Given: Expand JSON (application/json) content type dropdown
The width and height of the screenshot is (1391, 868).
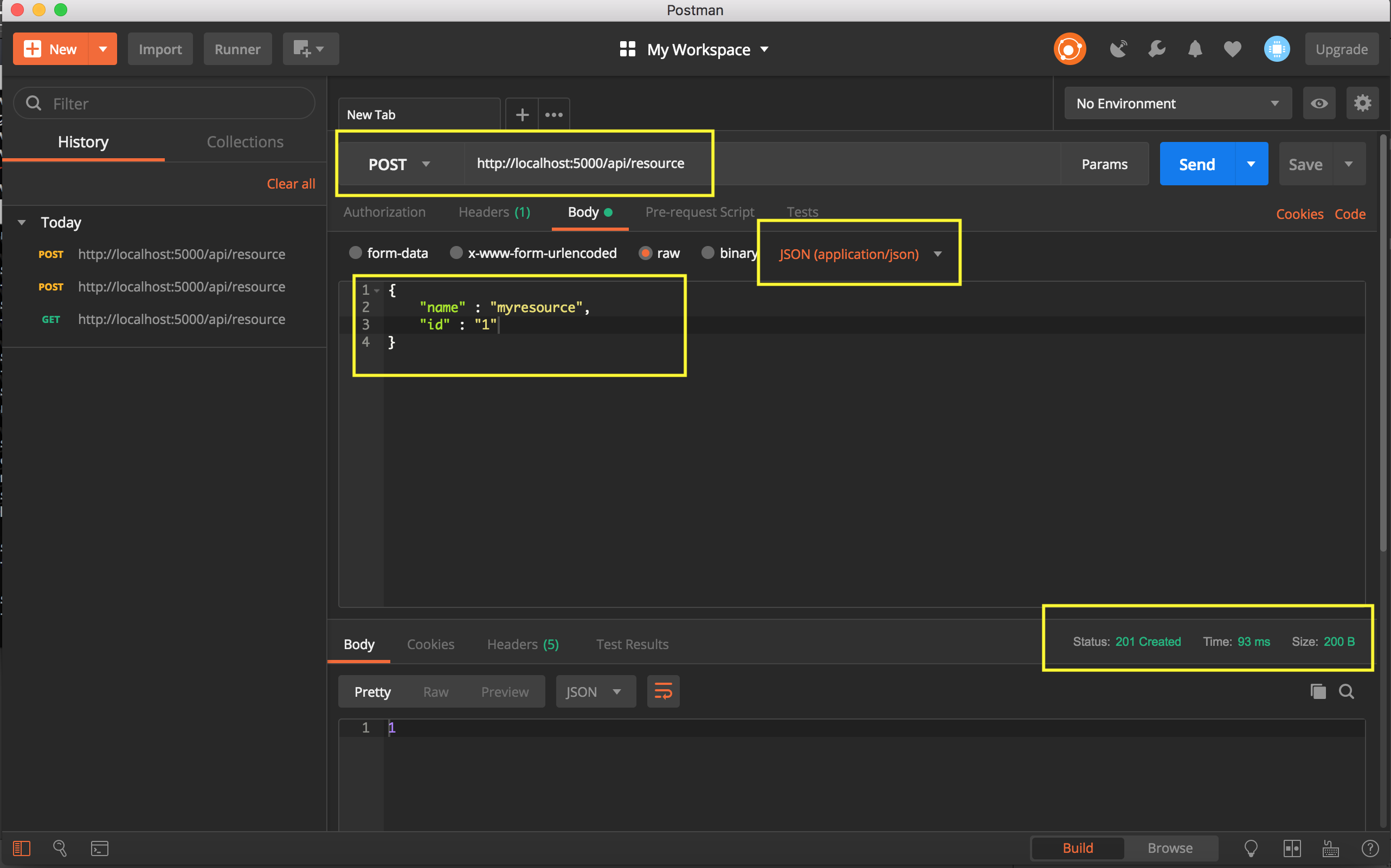Looking at the screenshot, I should coord(859,254).
